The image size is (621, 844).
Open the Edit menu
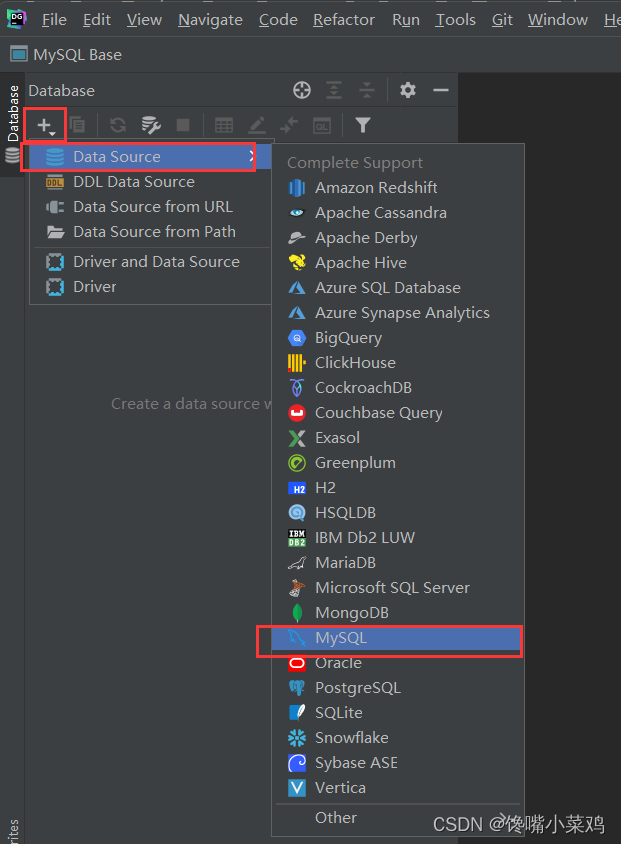tap(97, 20)
